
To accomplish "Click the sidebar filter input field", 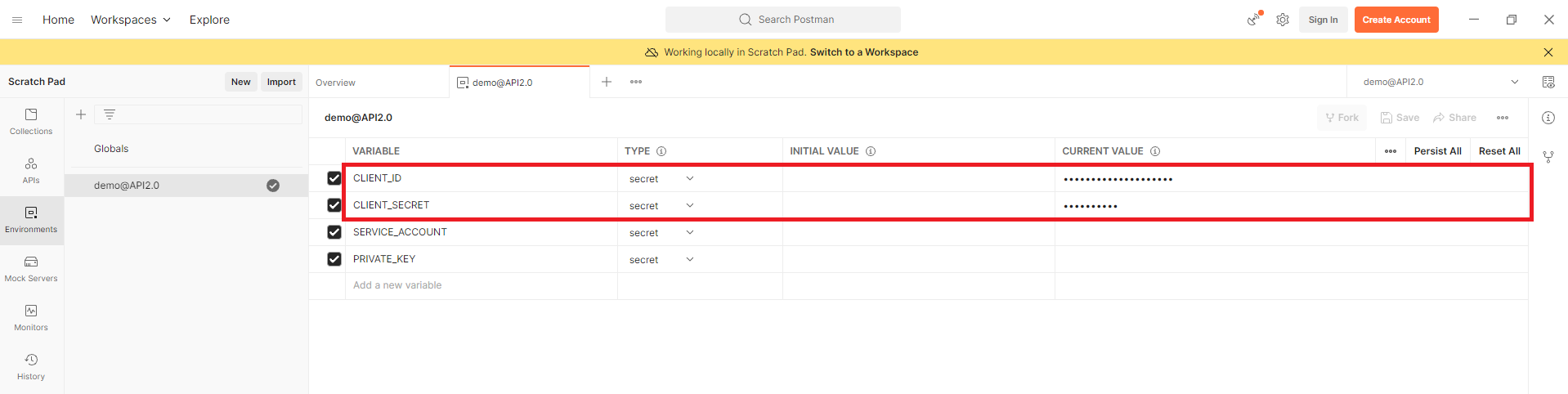I will [199, 114].
